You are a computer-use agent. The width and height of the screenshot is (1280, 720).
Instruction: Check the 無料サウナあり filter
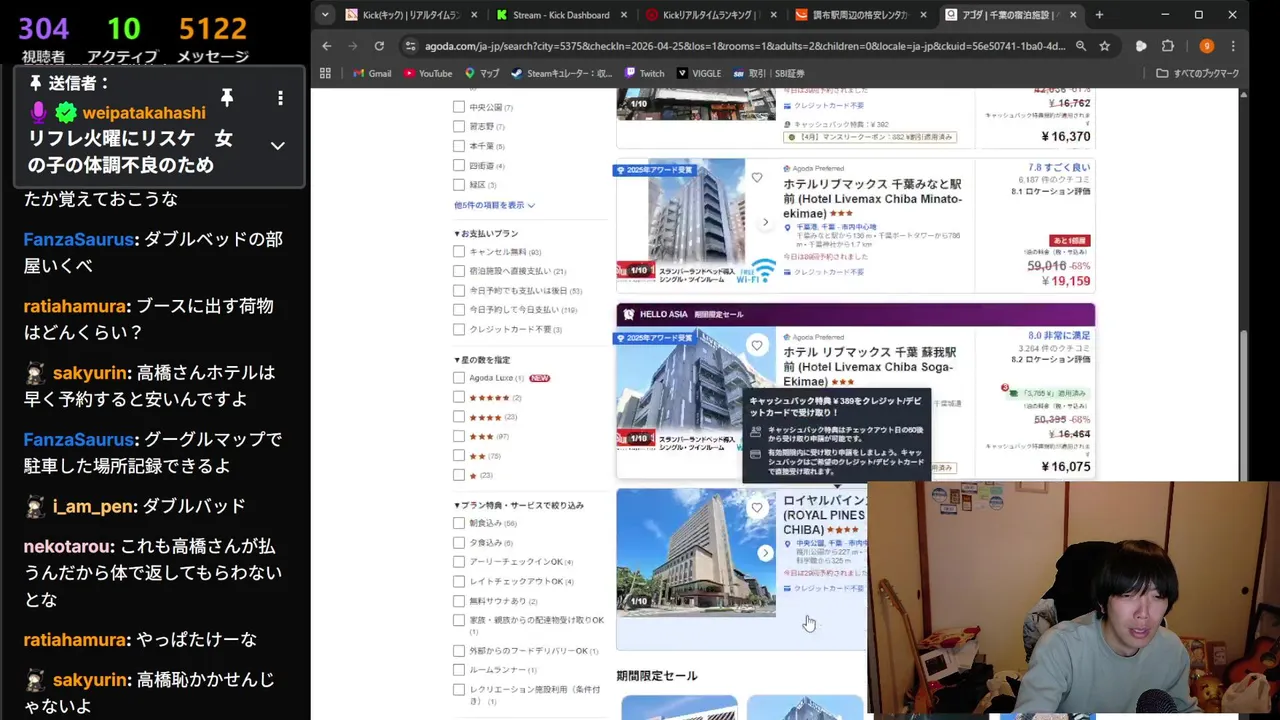(x=459, y=601)
